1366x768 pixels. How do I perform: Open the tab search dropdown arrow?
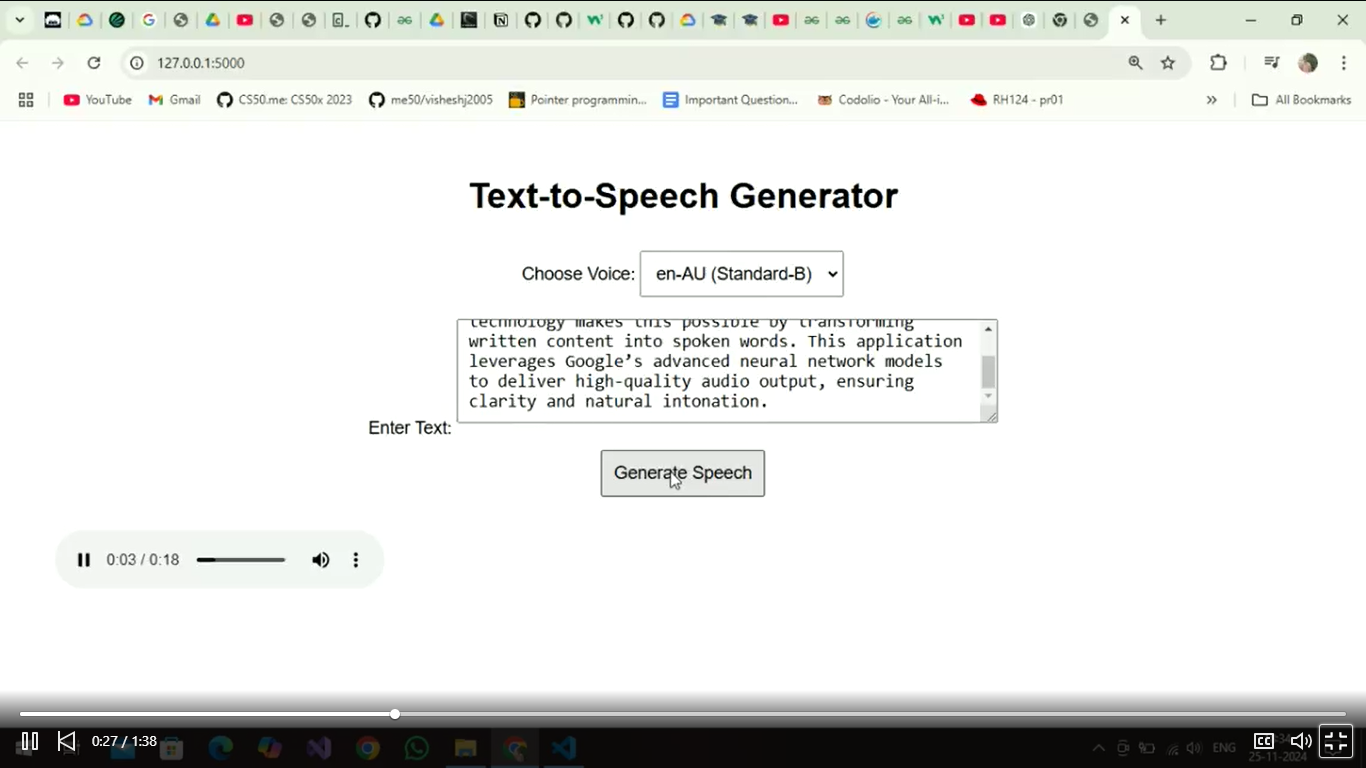click(19, 20)
